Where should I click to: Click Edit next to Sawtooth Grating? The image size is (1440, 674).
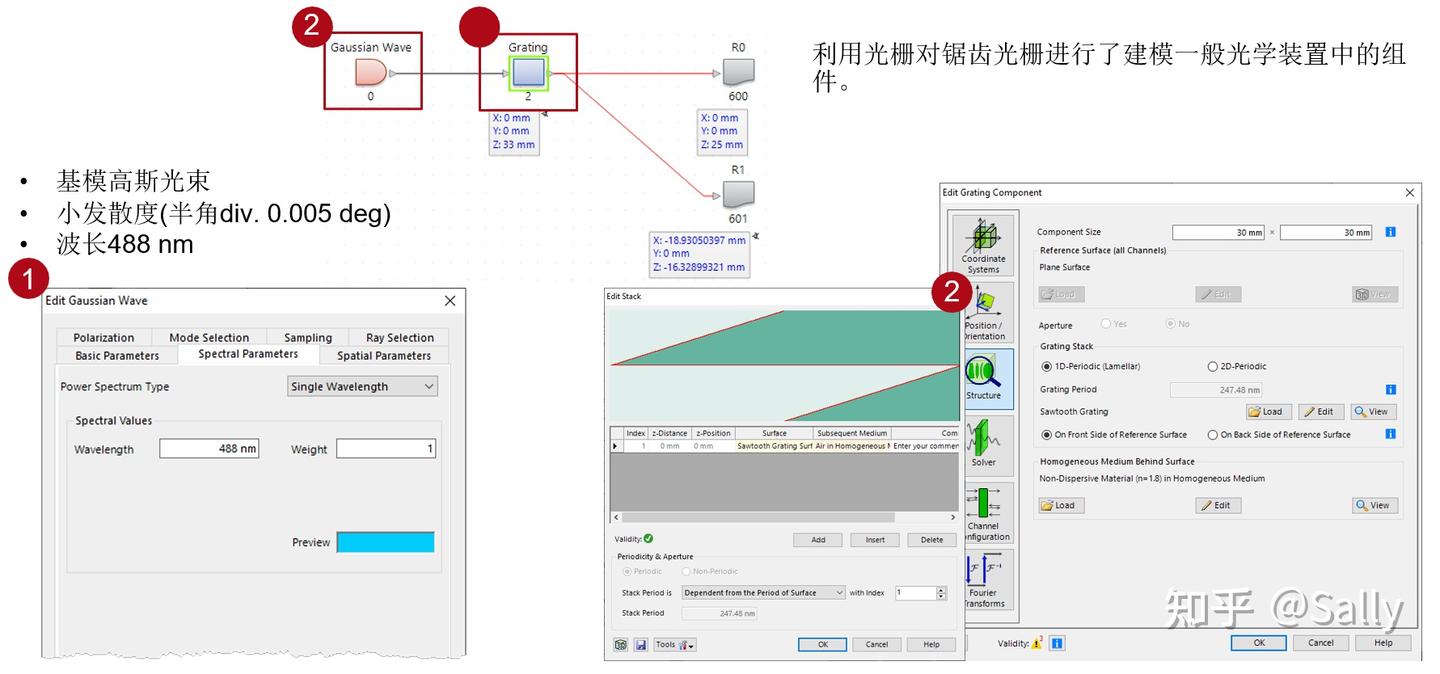coord(1321,412)
